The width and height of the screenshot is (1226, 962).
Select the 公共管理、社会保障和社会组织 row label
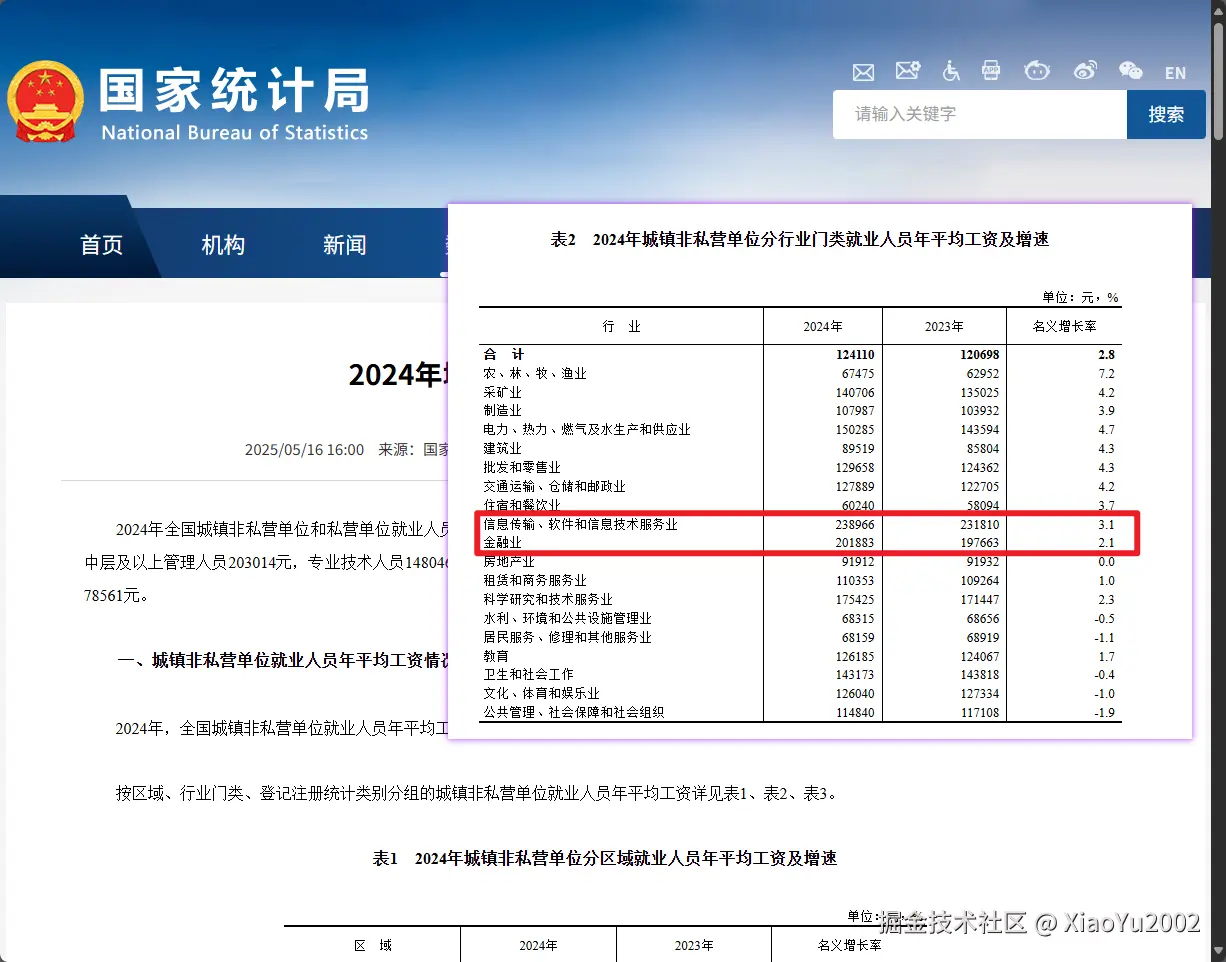click(x=573, y=712)
